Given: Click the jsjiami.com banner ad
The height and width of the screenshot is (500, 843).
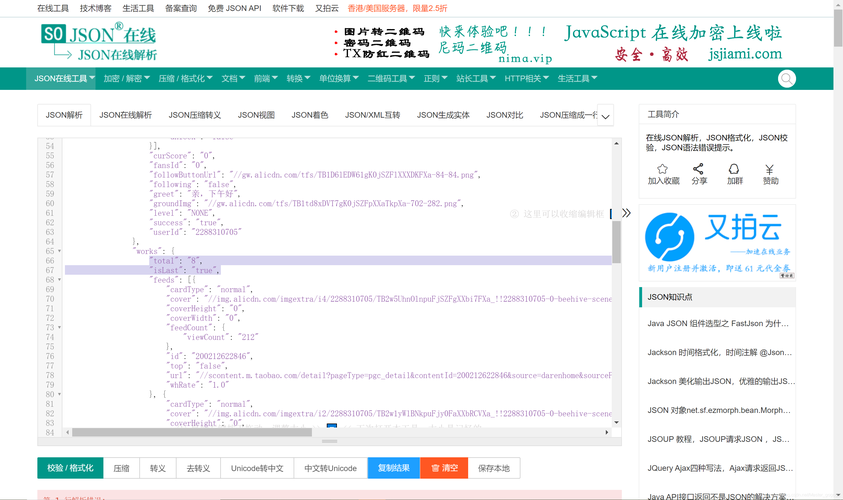Looking at the screenshot, I should coord(673,42).
